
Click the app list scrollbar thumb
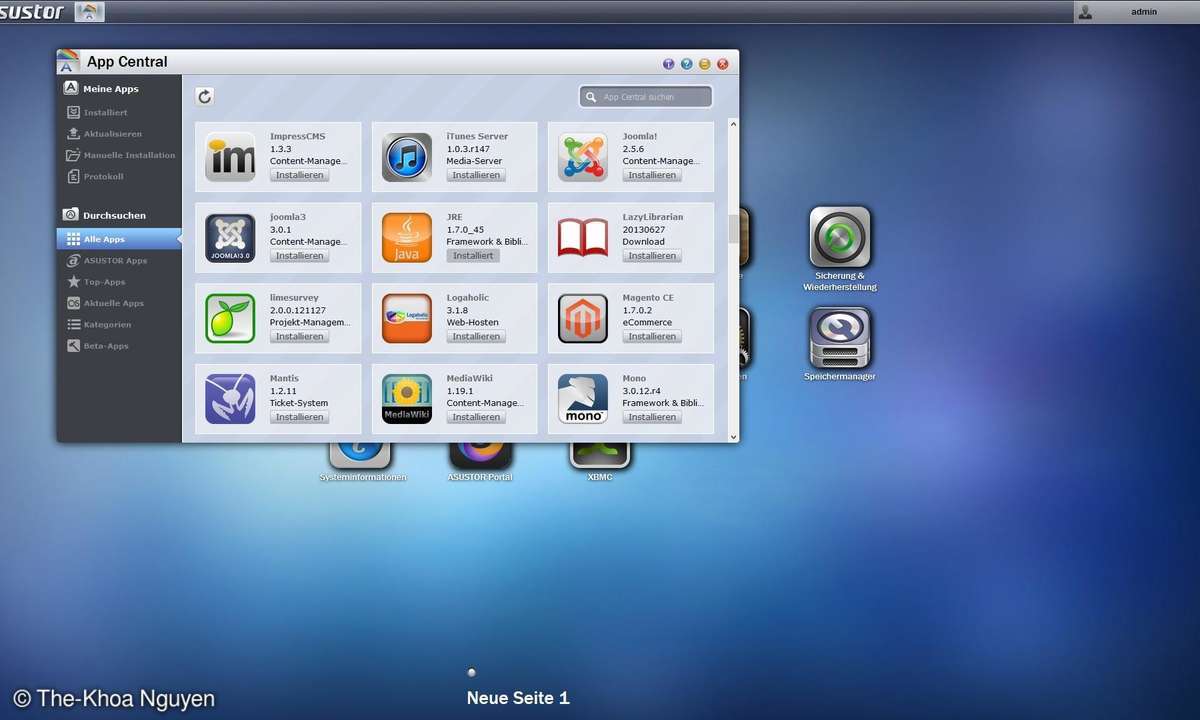[x=733, y=229]
